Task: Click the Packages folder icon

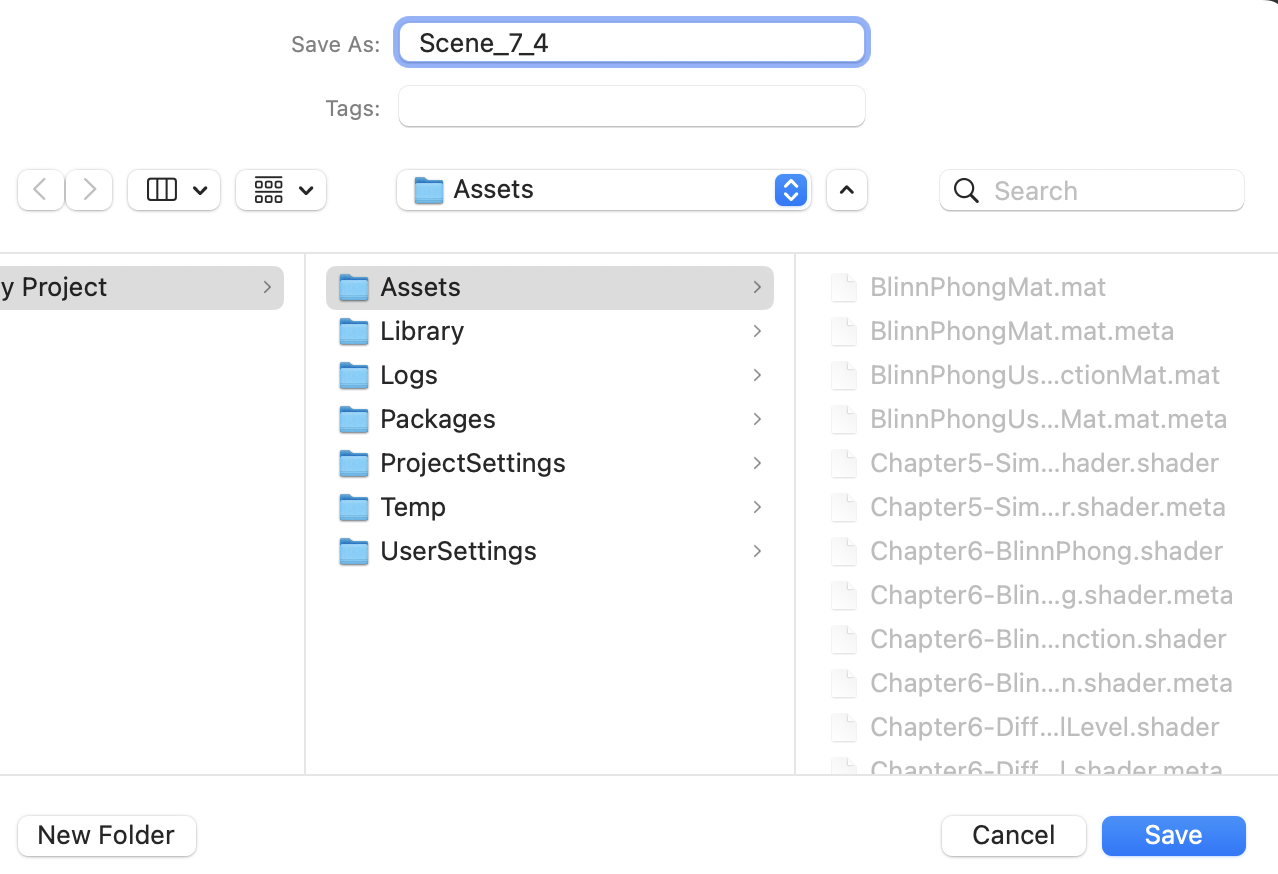Action: pyautogui.click(x=354, y=419)
